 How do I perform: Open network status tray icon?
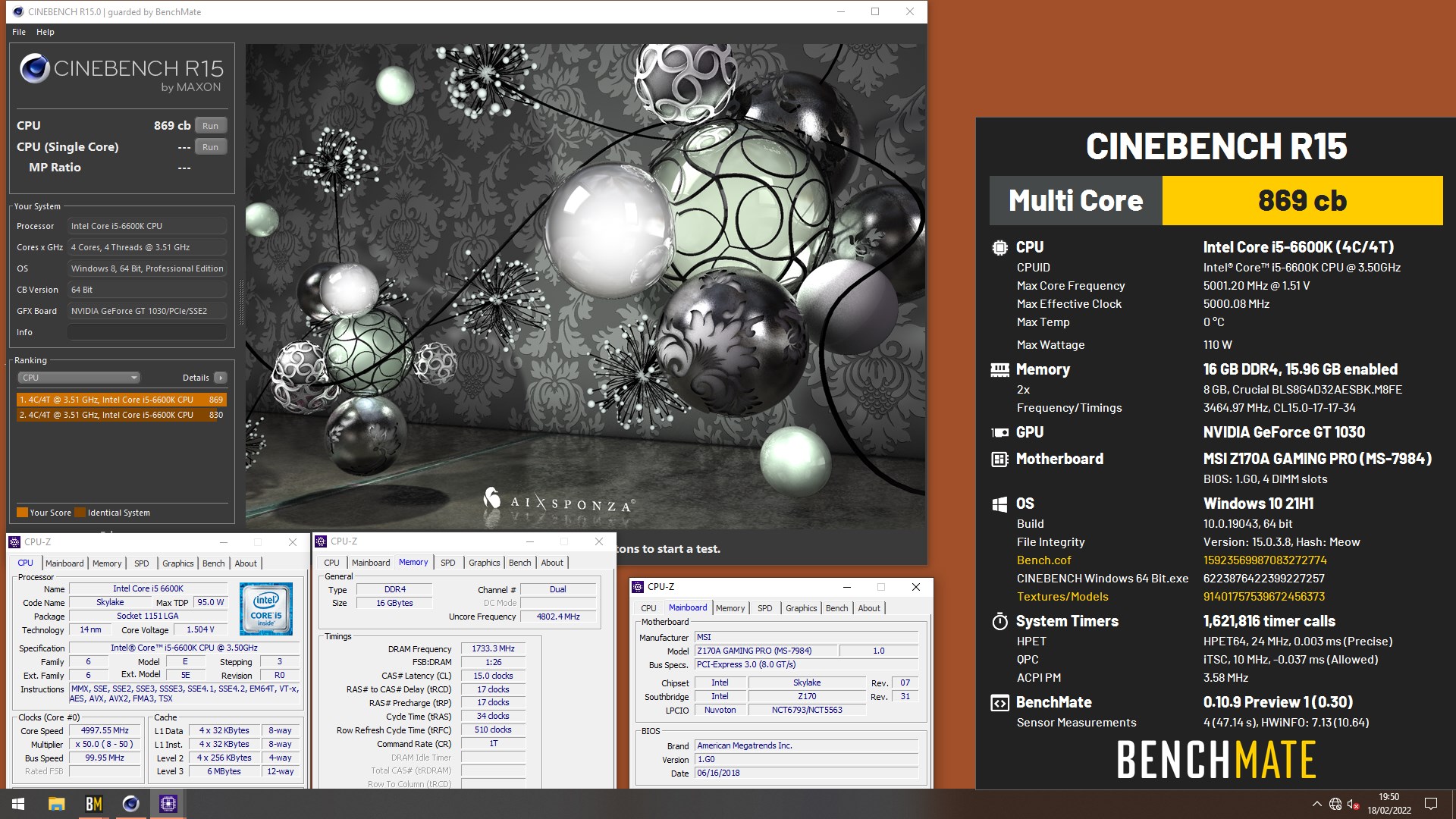[x=1335, y=804]
